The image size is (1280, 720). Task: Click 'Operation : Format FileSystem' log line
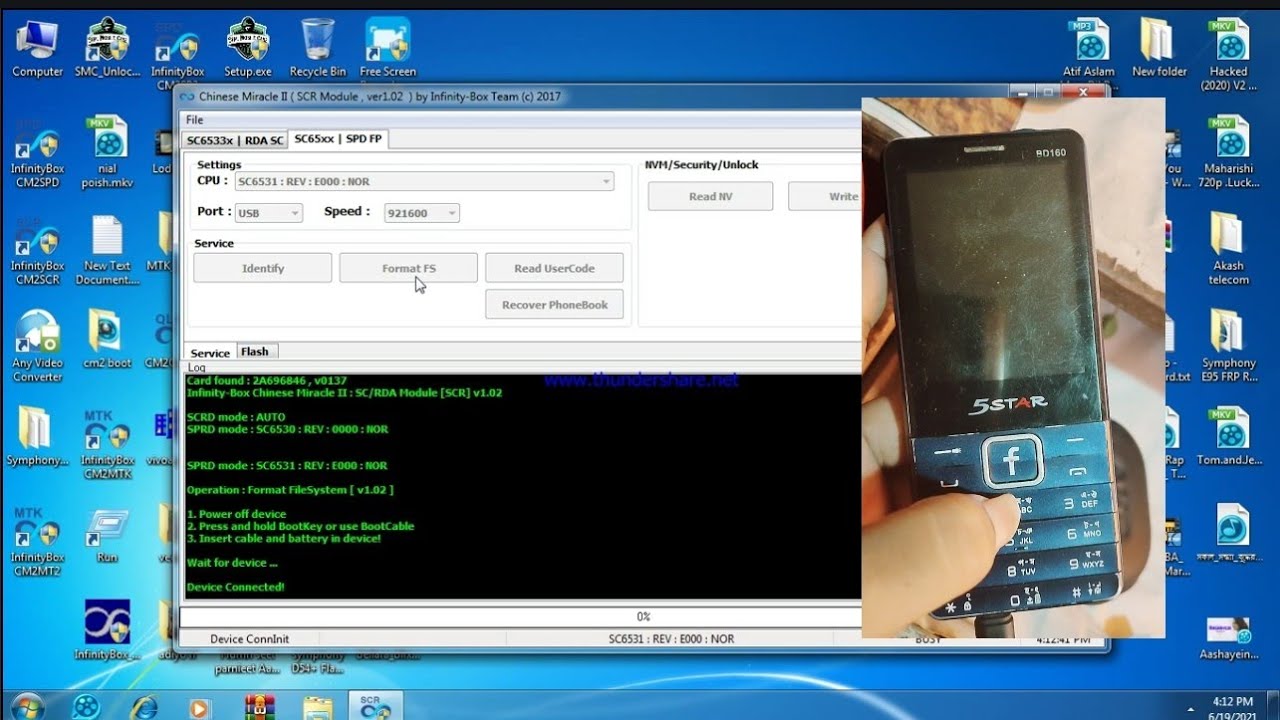290,490
